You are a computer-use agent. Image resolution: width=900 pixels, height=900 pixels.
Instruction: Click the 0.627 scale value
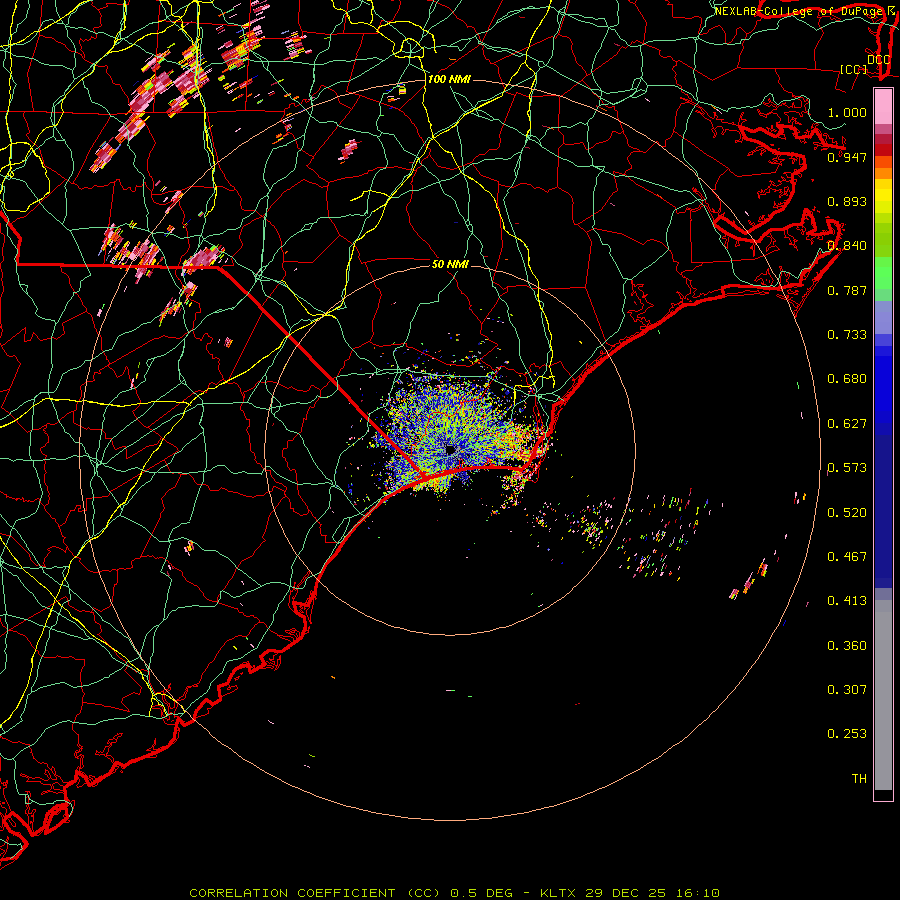tap(847, 424)
